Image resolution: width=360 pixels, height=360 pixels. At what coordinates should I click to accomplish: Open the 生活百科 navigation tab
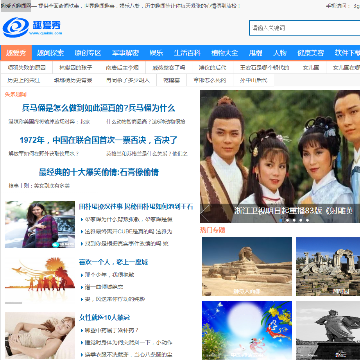pos(187,53)
